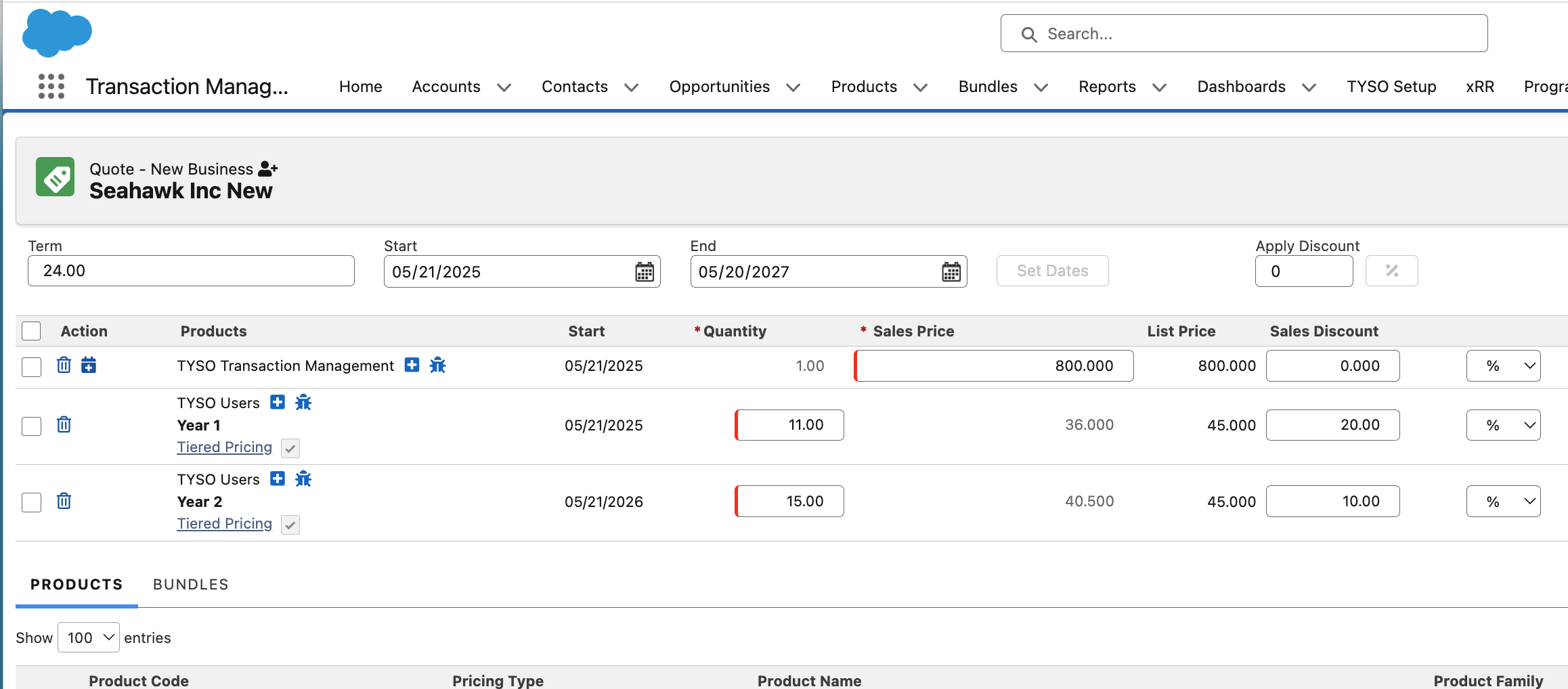The width and height of the screenshot is (1568, 689).
Task: Select the TYSO Transaction Management row checkbox
Action: click(x=31, y=367)
